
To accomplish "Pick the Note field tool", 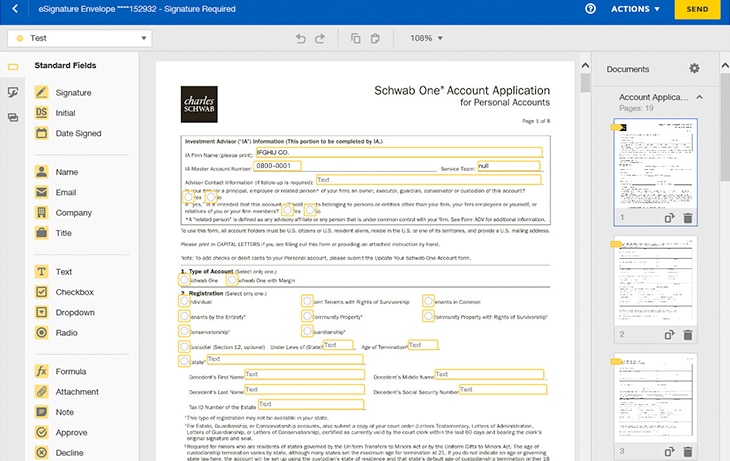I will coord(54,412).
